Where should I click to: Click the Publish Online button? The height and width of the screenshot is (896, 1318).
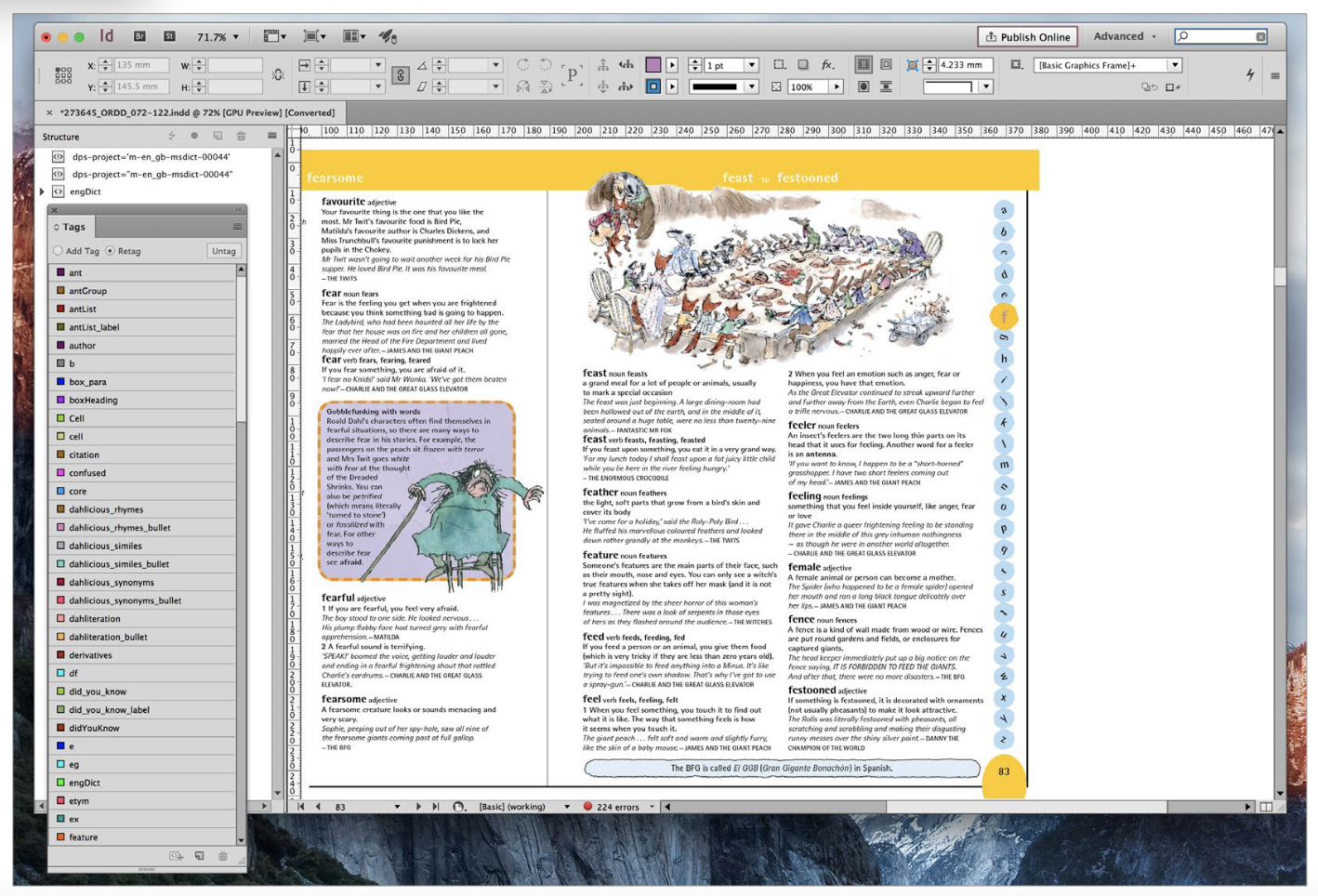(1027, 36)
